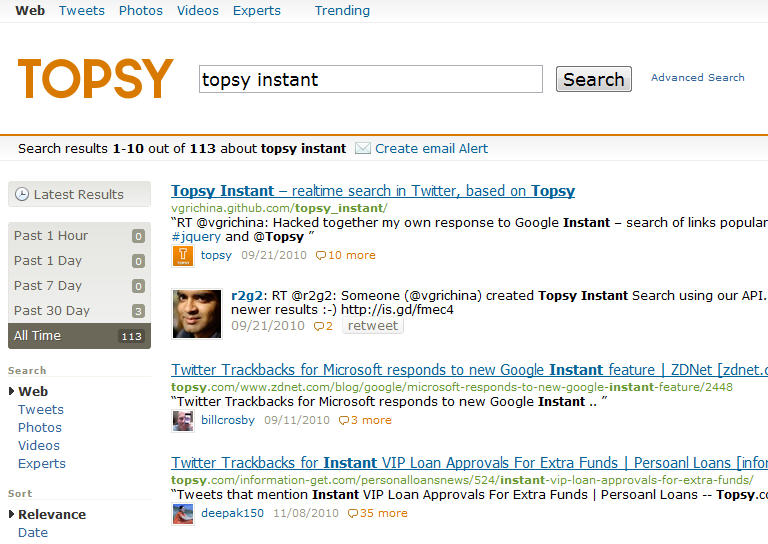Select Web in sidebar Search list
Image resolution: width=768 pixels, height=544 pixels.
point(33,391)
